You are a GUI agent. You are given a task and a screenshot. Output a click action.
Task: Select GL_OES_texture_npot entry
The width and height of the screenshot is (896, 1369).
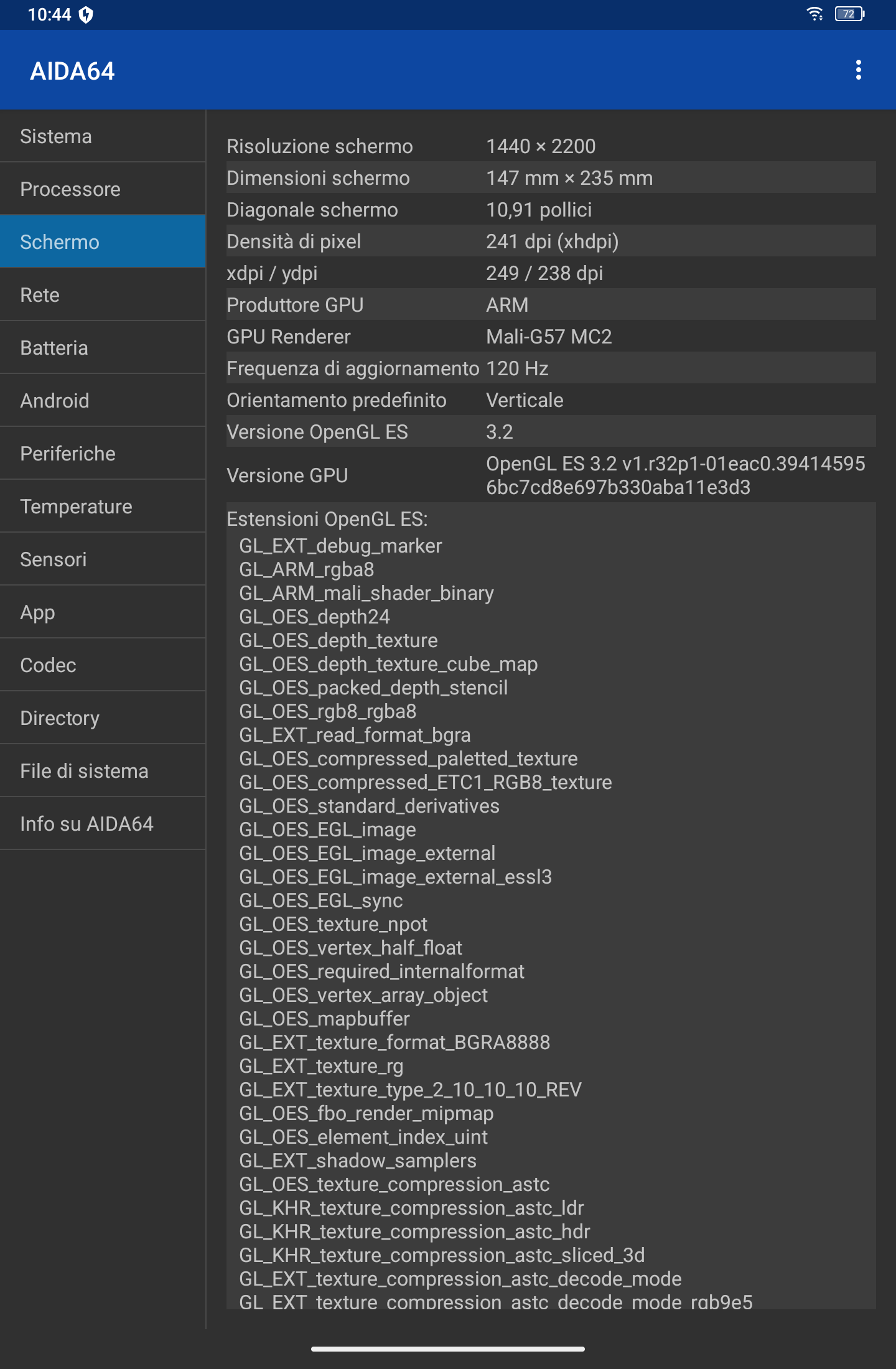pyautogui.click(x=334, y=924)
